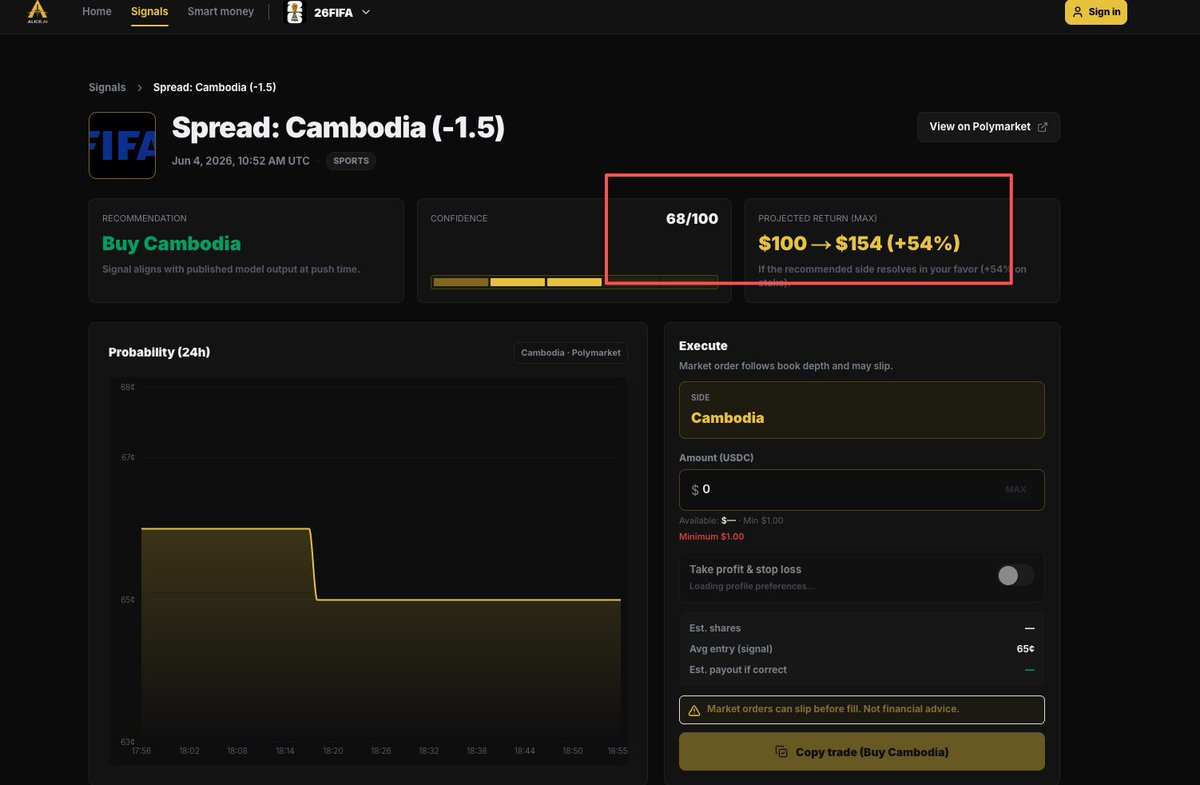Image resolution: width=1200 pixels, height=785 pixels.
Task: Click Est. payout if correct row
Action: coord(862,670)
